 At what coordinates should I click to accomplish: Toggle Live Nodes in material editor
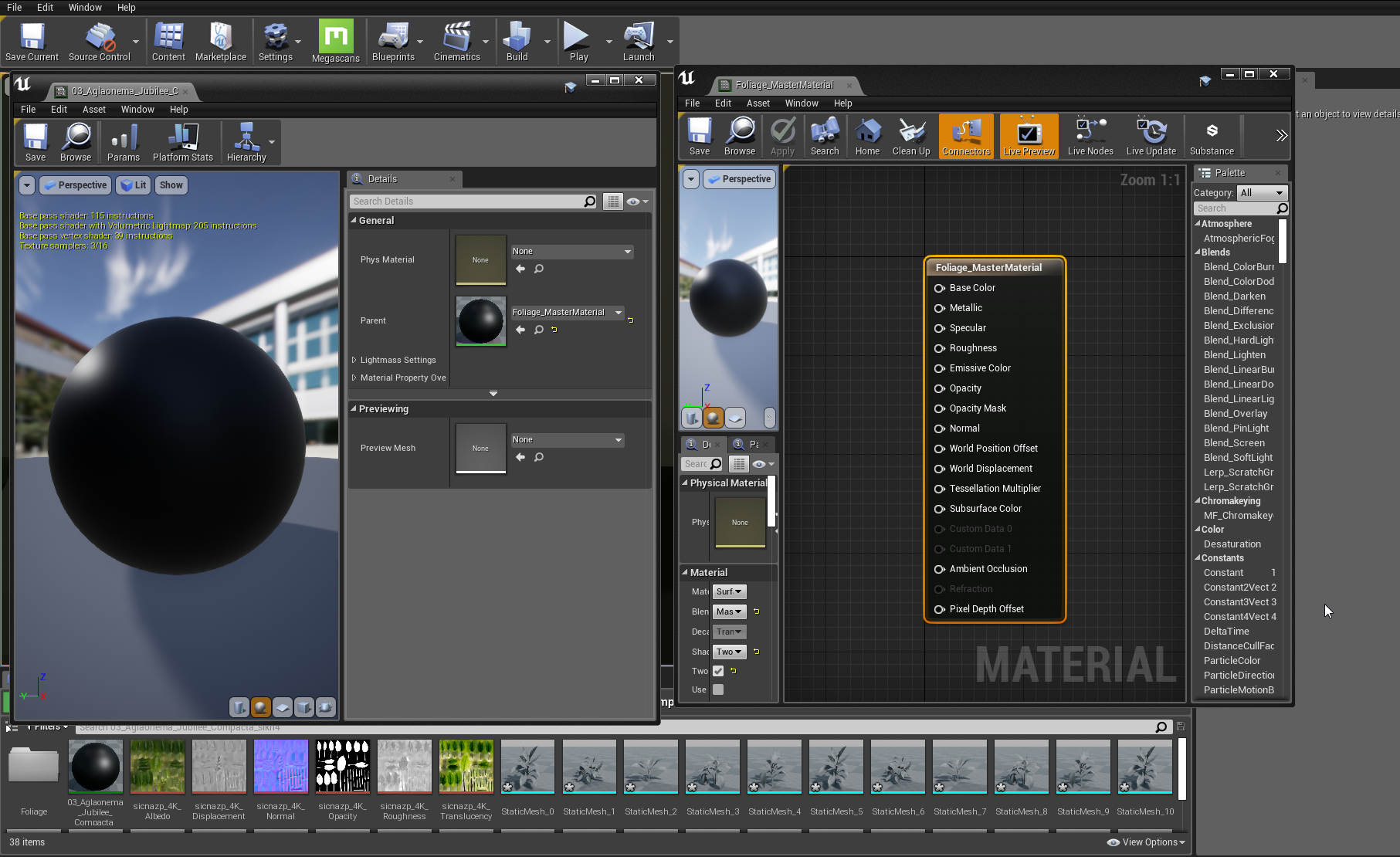click(x=1090, y=137)
